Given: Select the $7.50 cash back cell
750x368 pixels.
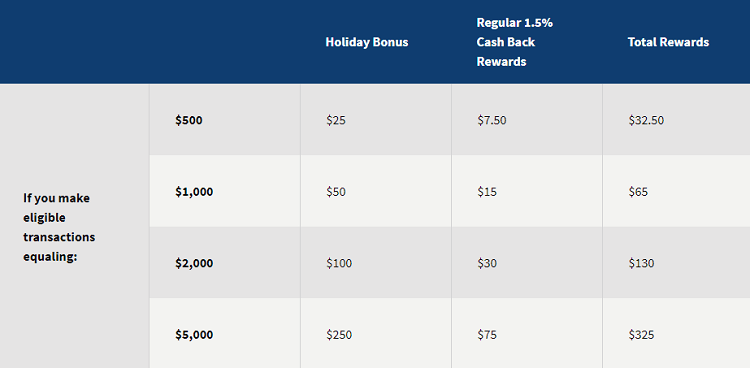Looking at the screenshot, I should (492, 120).
